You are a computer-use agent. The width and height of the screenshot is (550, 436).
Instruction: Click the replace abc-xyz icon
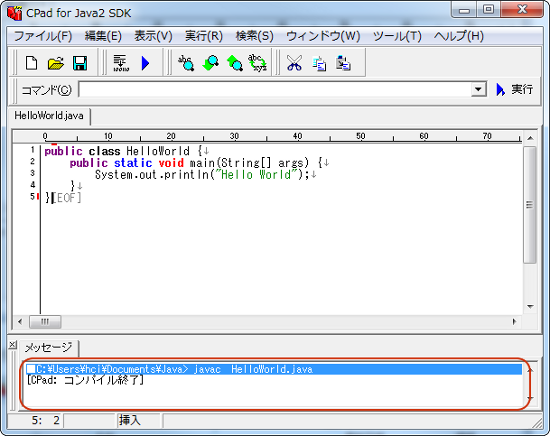tap(257, 63)
